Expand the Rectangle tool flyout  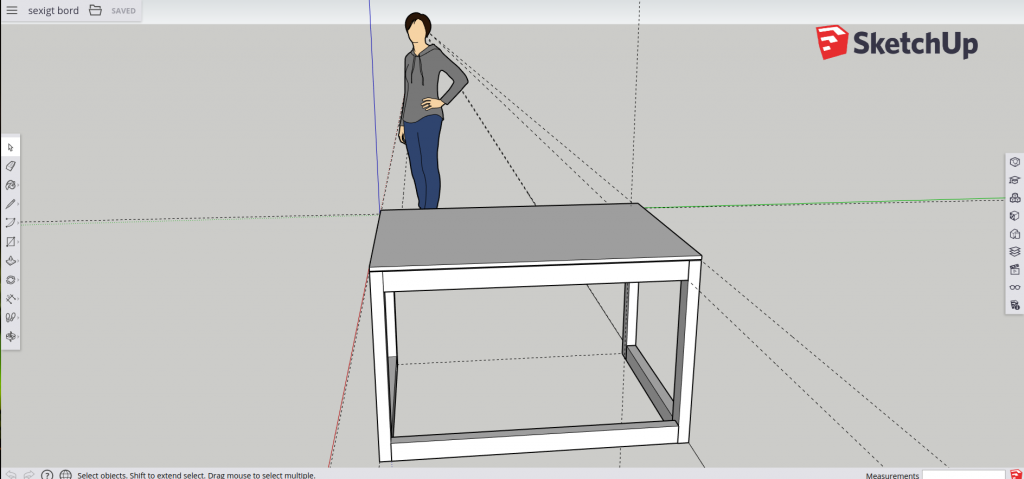pos(18,242)
